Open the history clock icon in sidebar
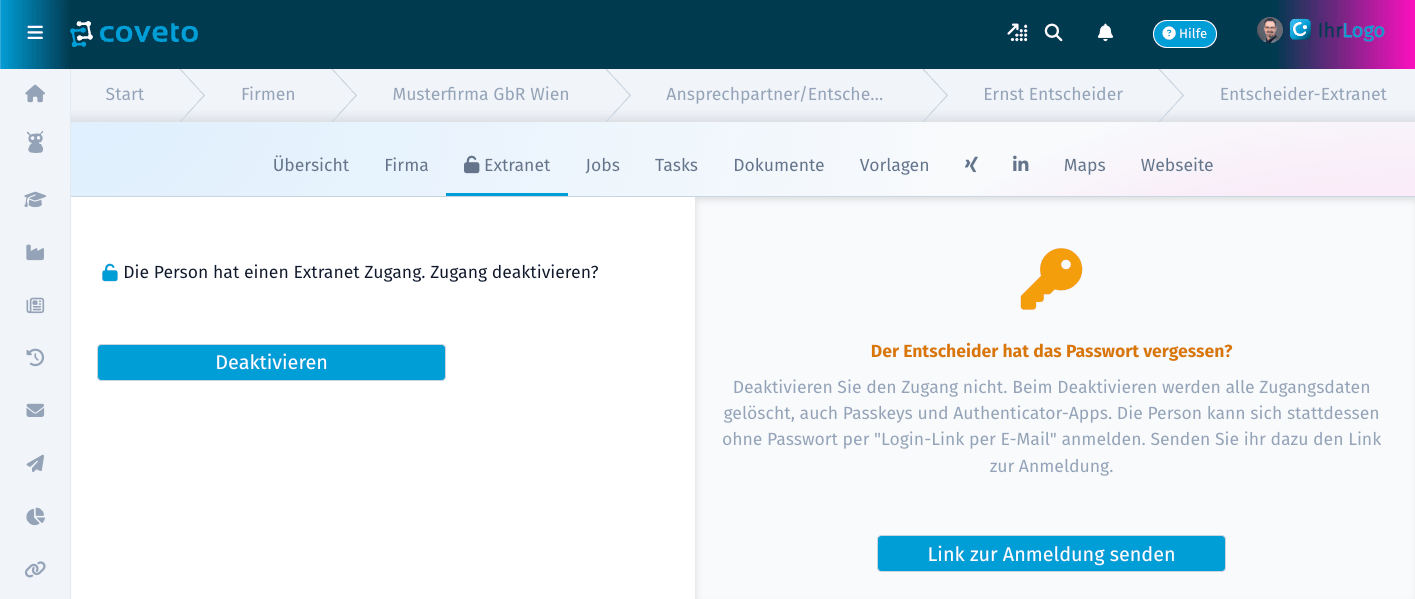This screenshot has height=599, width=1415. coord(35,357)
